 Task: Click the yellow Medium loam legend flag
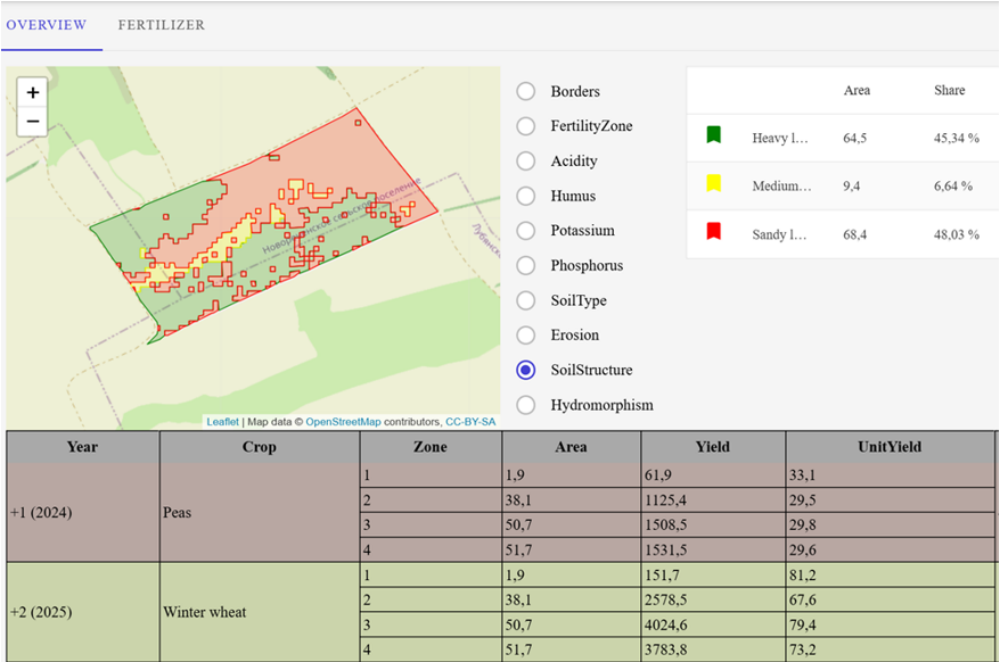714,183
